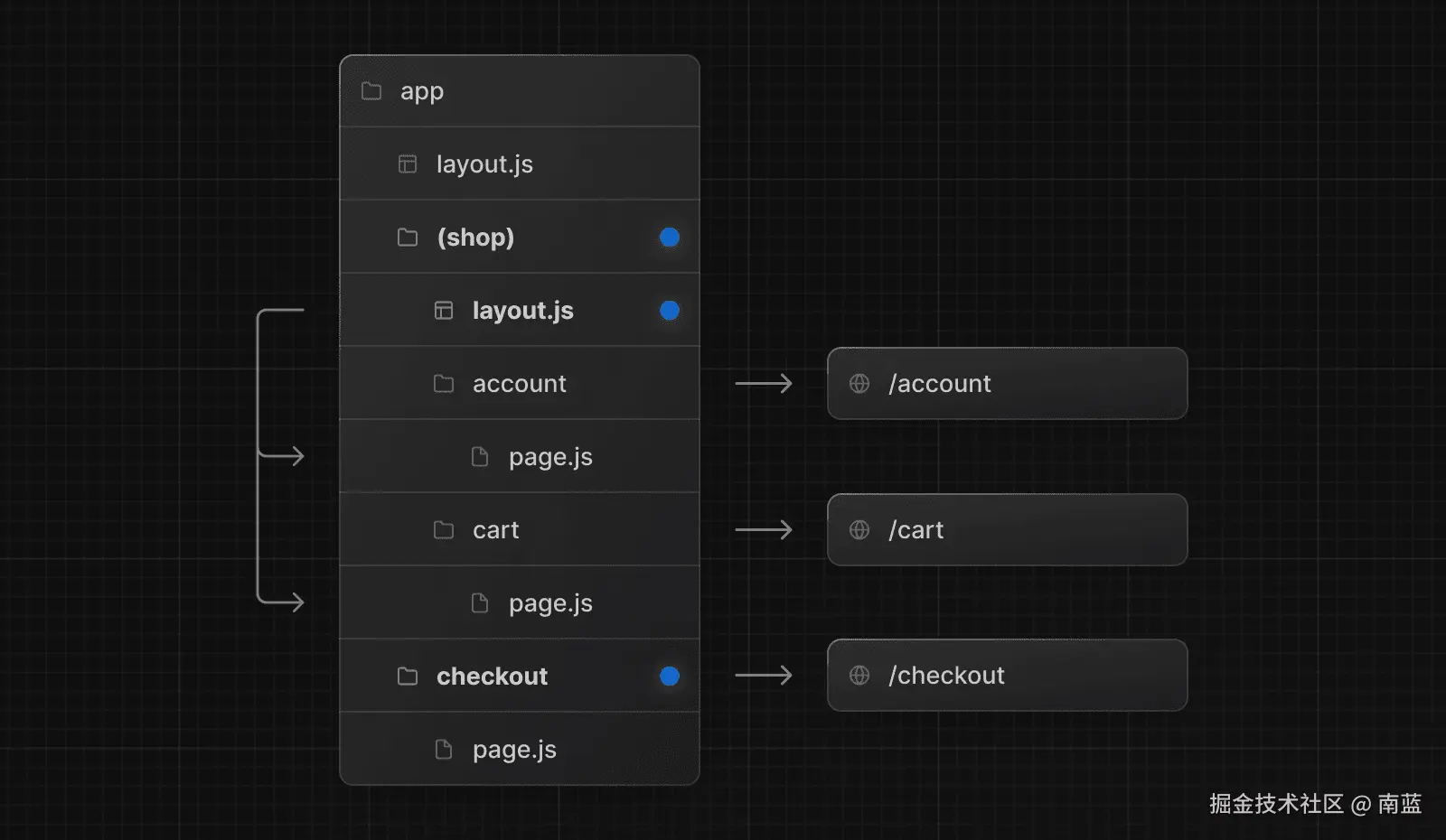This screenshot has width=1446, height=840.
Task: Click the globe icon beside /cart
Action: pos(859,530)
